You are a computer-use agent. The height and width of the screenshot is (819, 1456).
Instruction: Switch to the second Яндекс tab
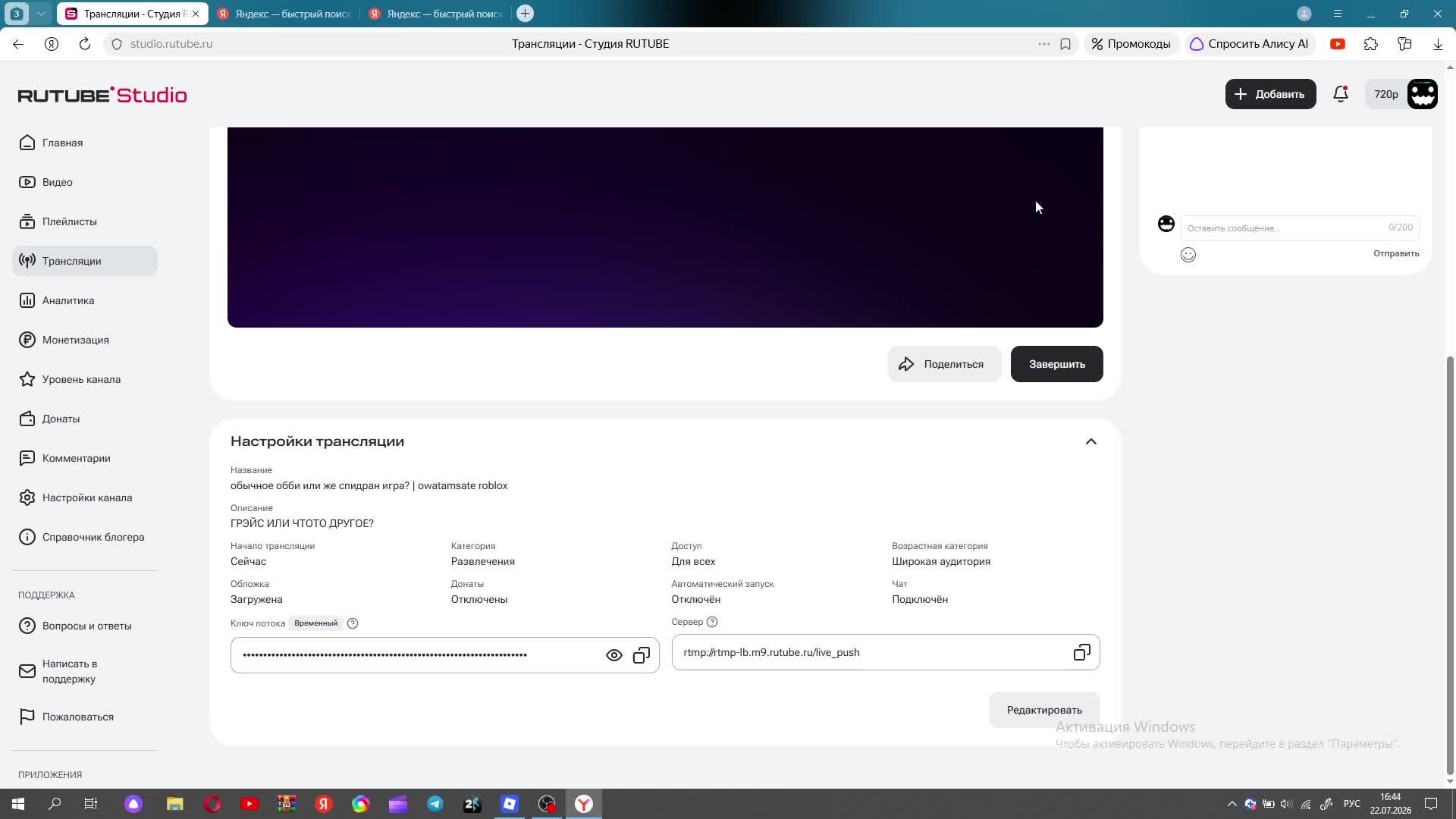pos(436,14)
